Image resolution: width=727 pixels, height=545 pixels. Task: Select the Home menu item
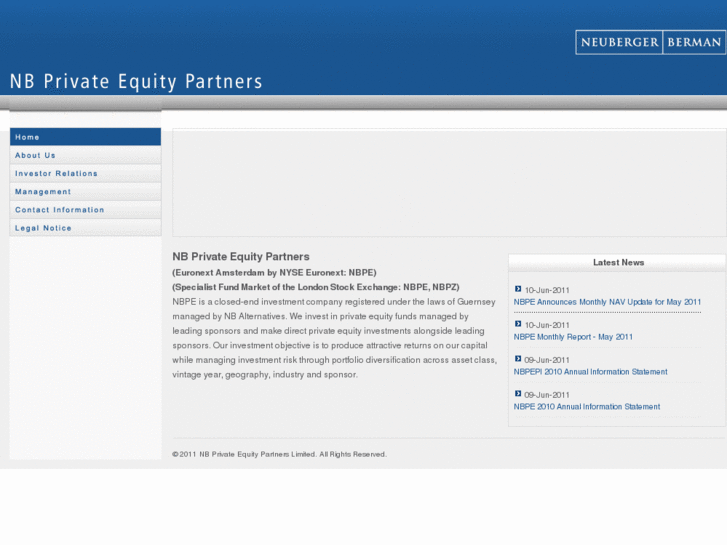85,137
